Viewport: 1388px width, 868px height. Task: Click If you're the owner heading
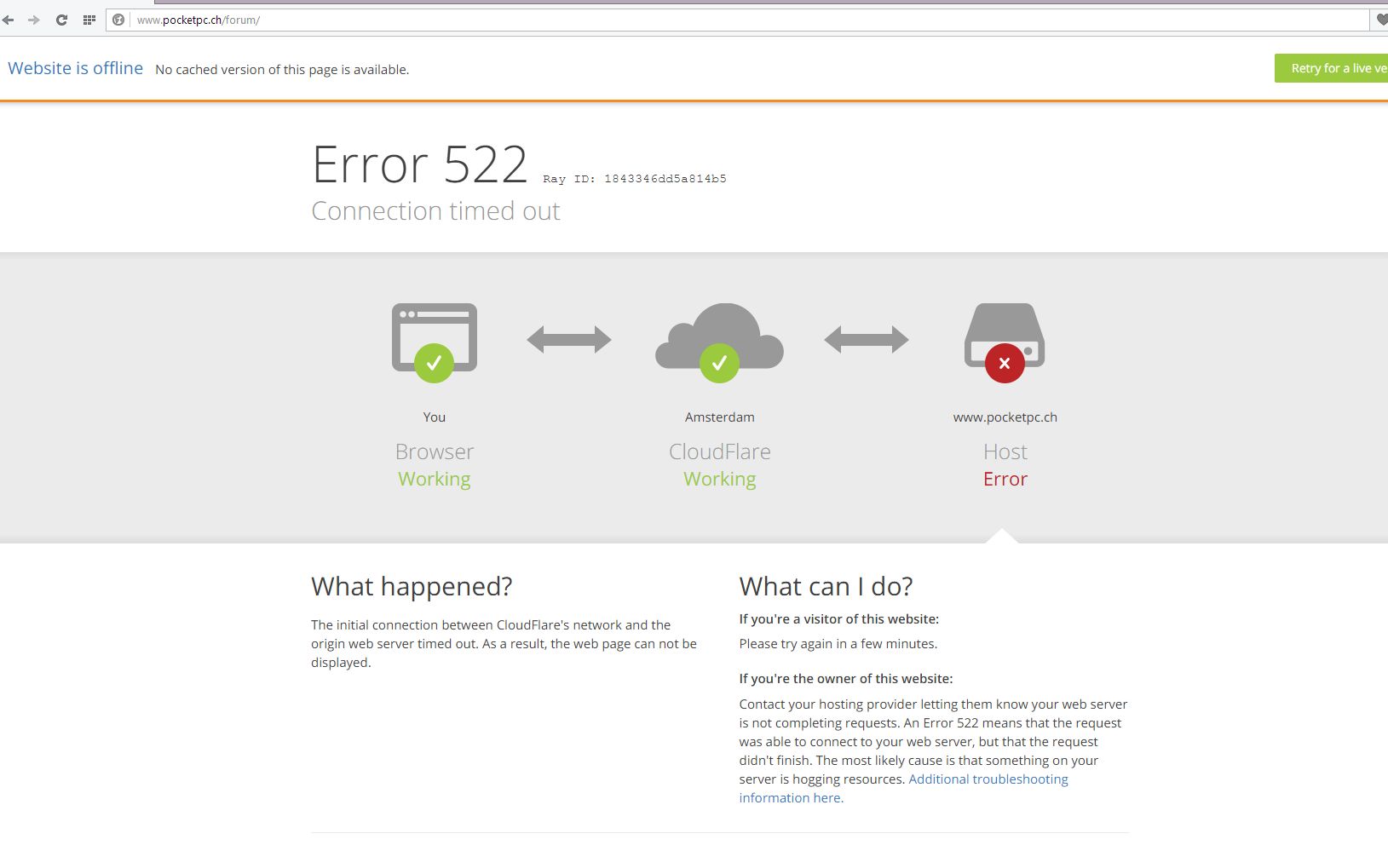pyautogui.click(x=846, y=679)
